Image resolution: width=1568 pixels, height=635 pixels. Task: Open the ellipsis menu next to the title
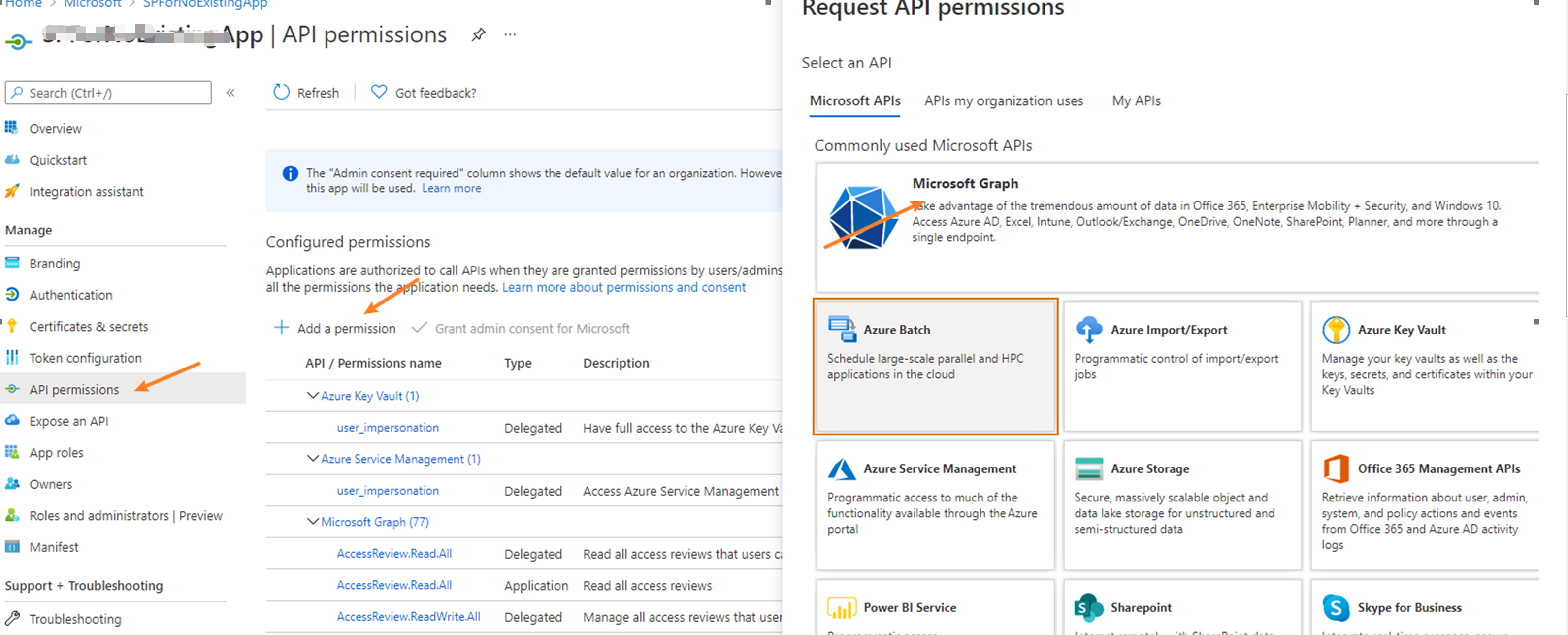coord(510,35)
